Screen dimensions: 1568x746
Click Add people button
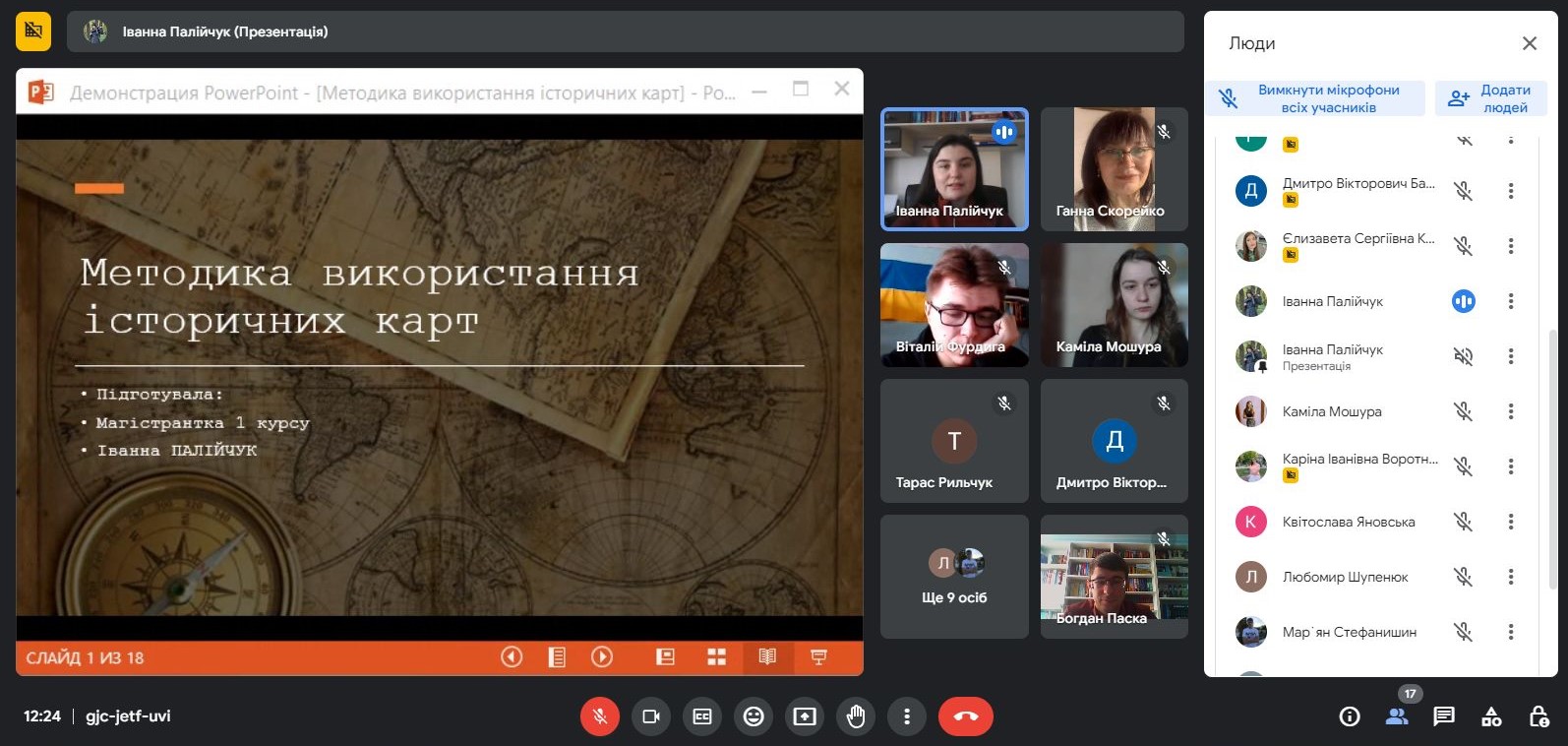click(1490, 98)
